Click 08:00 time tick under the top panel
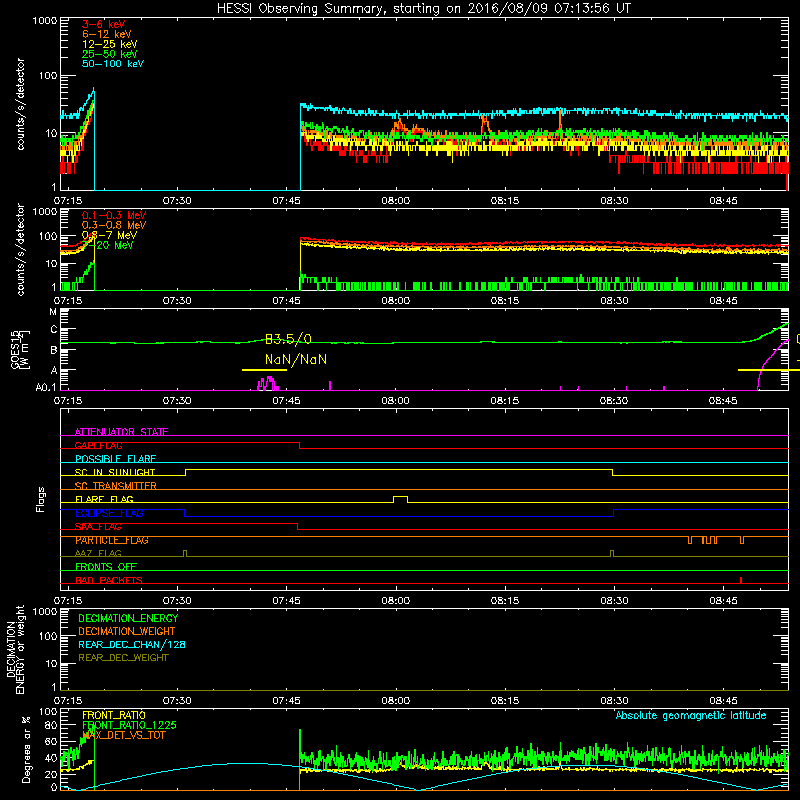Screen dimensions: 800x800 (x=396, y=201)
